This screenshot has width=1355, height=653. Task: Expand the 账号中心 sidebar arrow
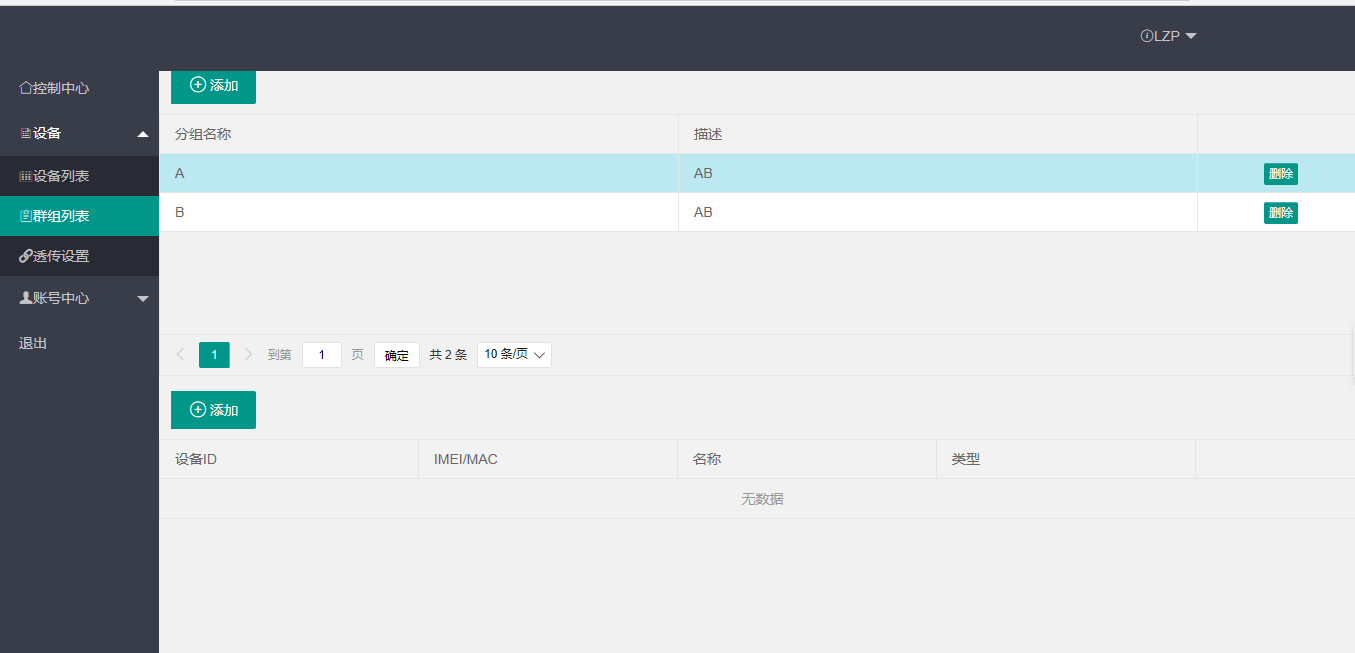click(x=143, y=299)
